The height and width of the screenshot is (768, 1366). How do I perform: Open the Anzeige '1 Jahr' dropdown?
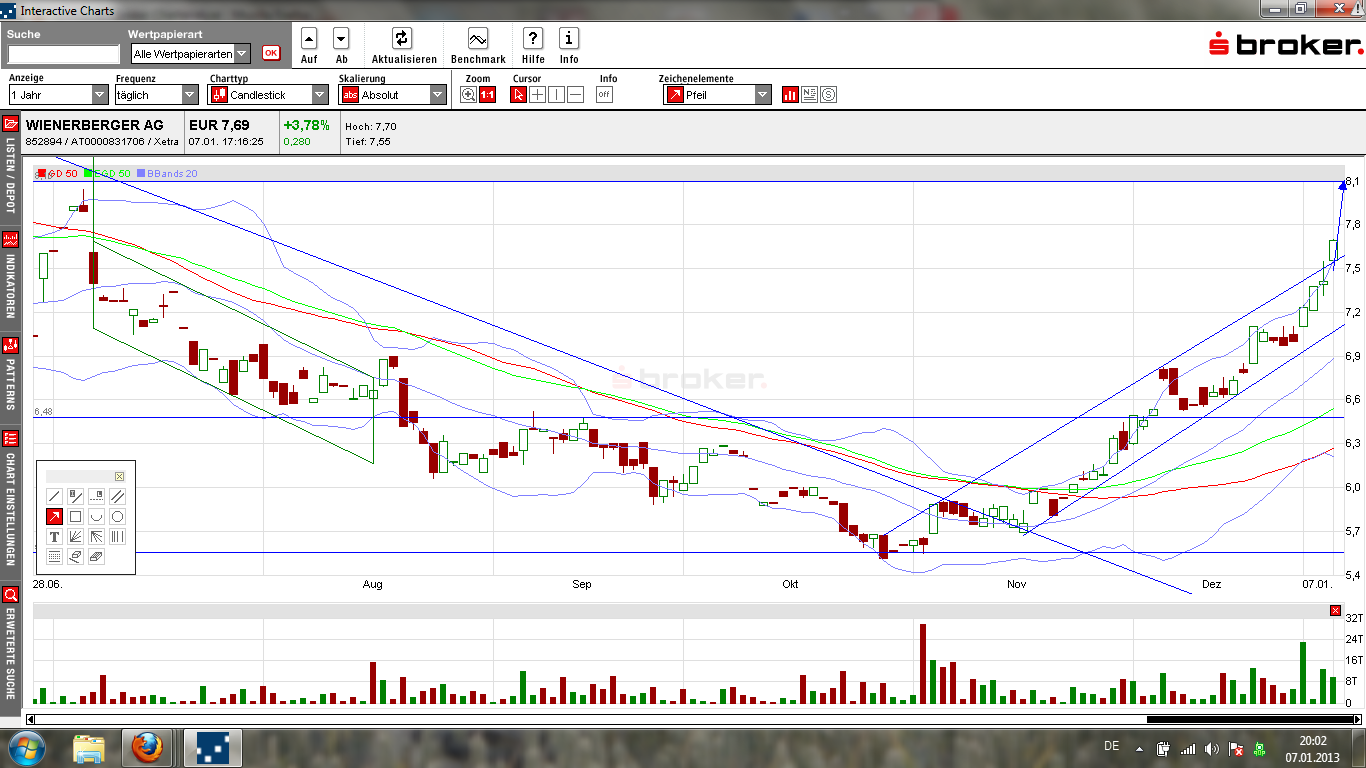(58, 95)
